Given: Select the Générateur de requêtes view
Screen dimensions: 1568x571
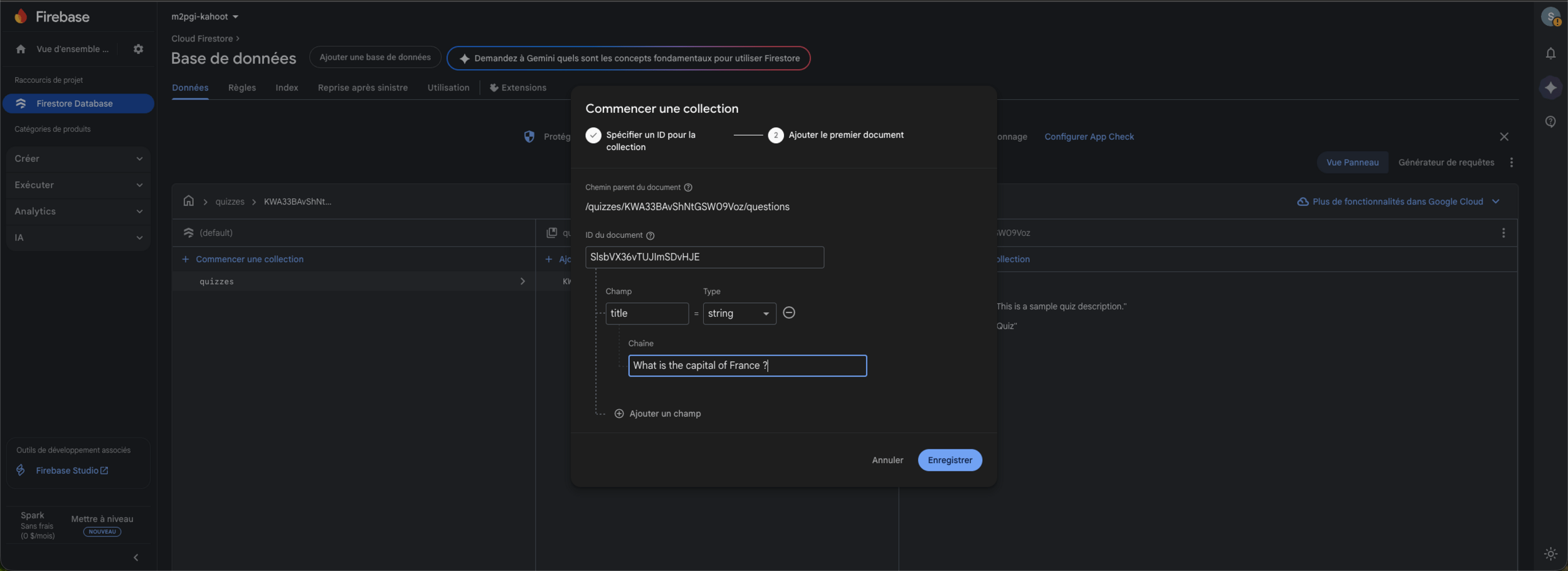Looking at the screenshot, I should point(1446,163).
